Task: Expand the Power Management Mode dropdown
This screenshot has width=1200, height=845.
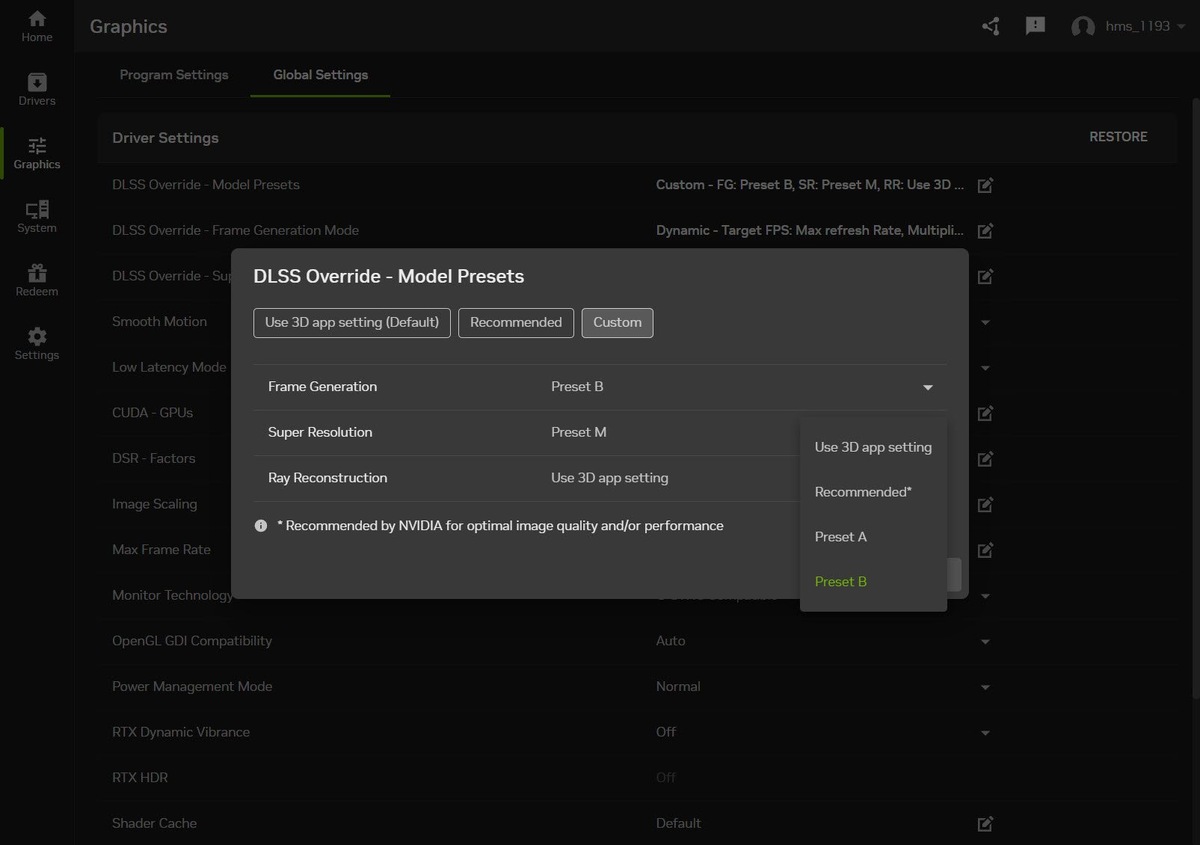Action: point(985,687)
